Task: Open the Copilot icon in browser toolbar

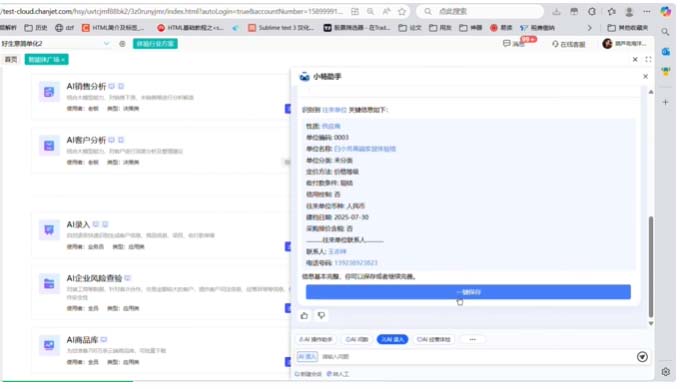Action: click(x=665, y=12)
